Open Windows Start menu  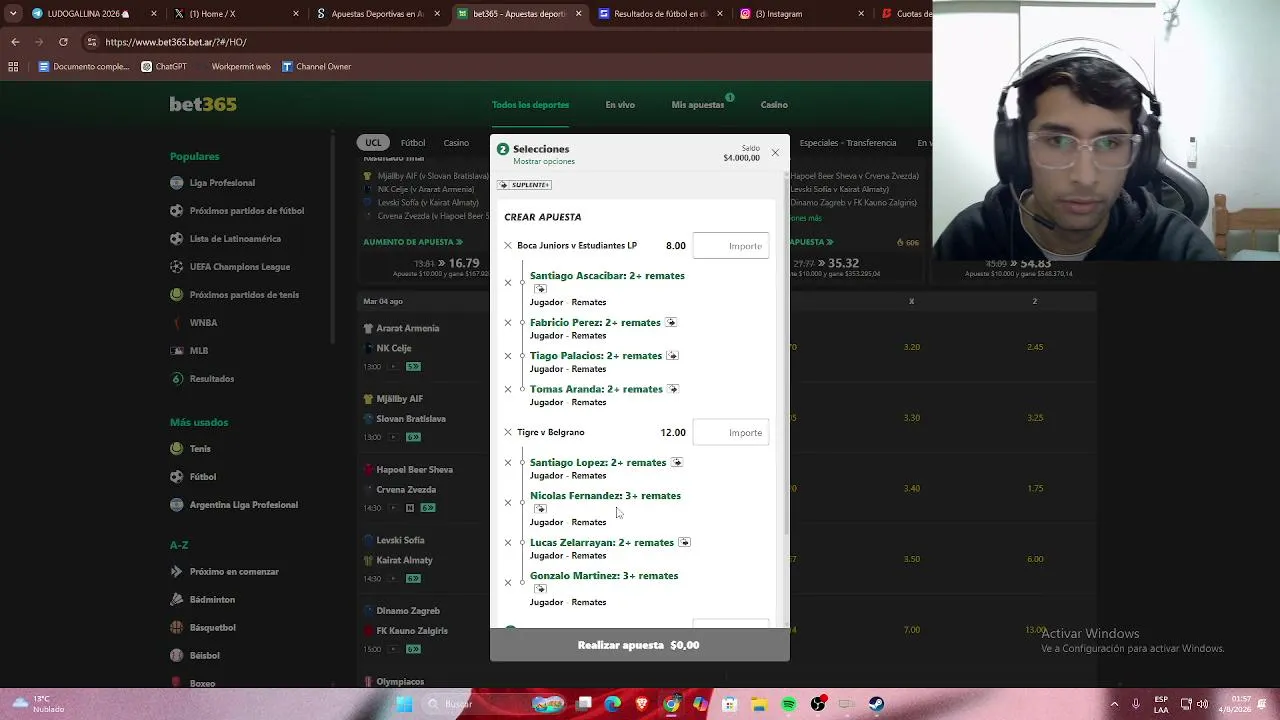404,704
